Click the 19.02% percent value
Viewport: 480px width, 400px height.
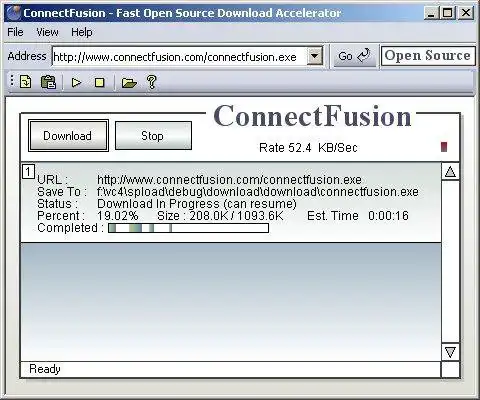pyautogui.click(x=118, y=216)
